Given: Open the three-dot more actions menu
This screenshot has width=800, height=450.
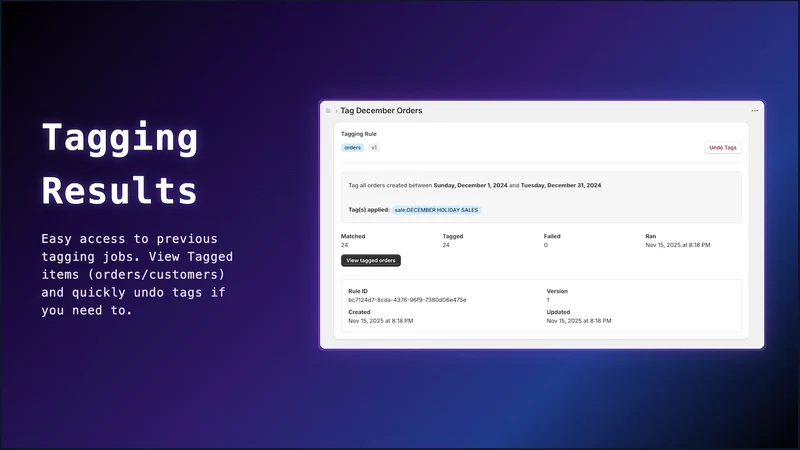Looking at the screenshot, I should point(755,111).
